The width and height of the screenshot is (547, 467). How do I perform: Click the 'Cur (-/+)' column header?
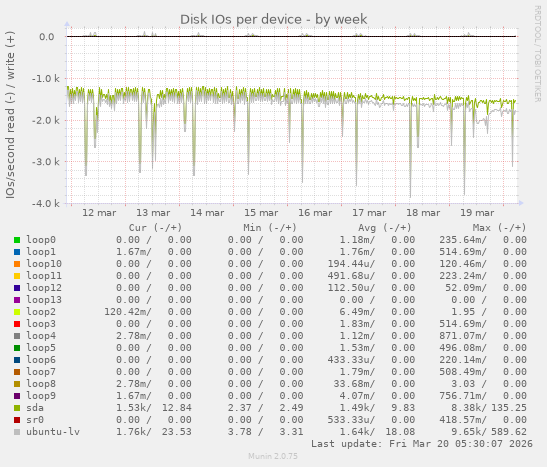tap(155, 228)
